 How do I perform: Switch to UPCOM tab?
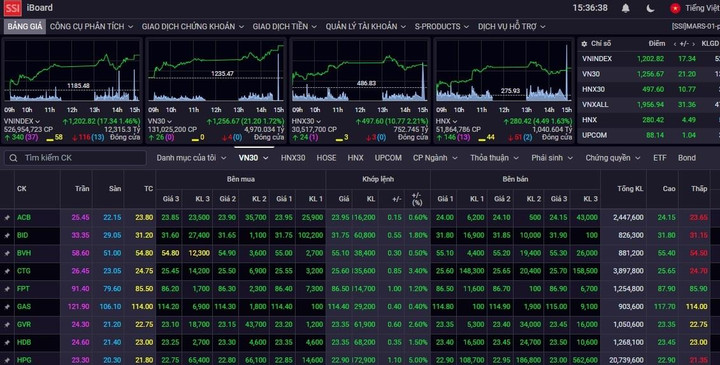click(x=388, y=158)
